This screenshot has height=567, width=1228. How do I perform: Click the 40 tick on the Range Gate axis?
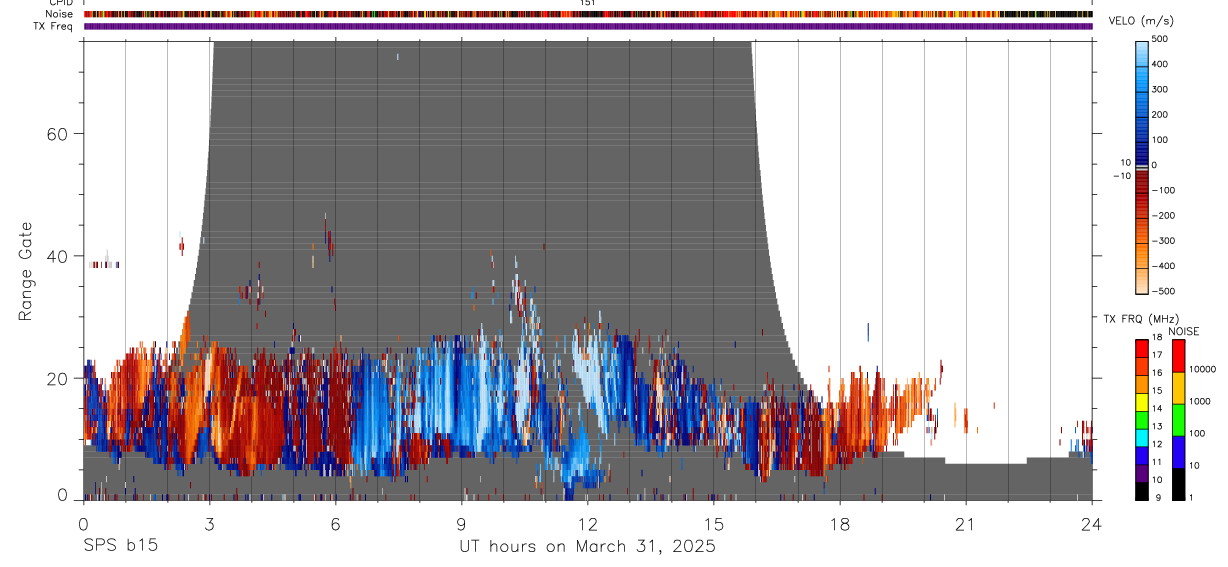tap(58, 256)
